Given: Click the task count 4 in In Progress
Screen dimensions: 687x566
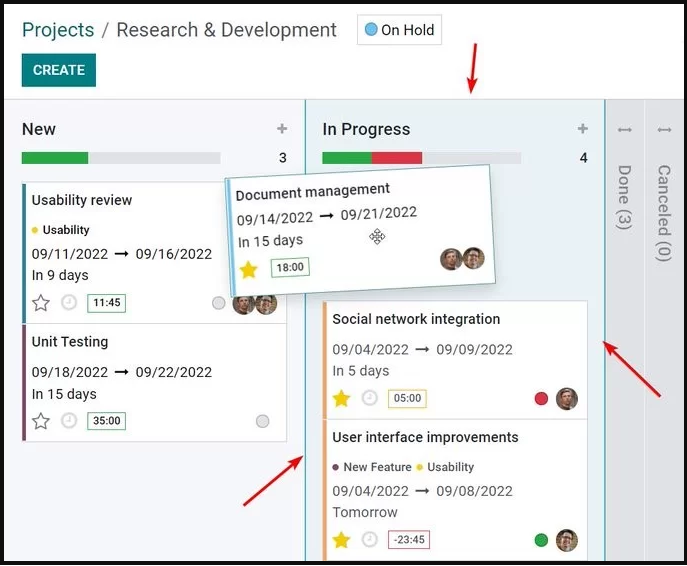Looking at the screenshot, I should (583, 158).
